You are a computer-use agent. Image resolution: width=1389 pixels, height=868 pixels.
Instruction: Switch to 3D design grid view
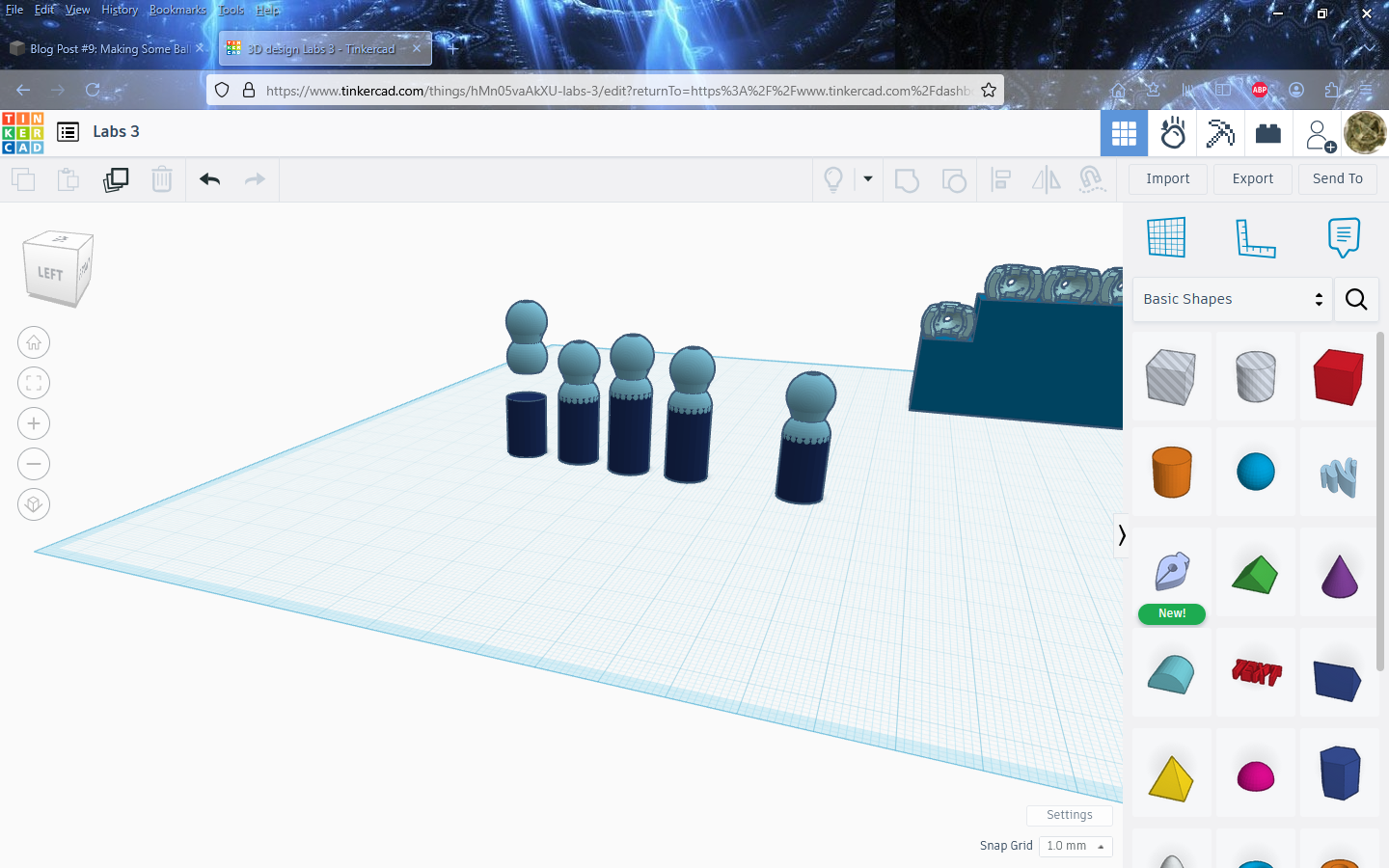(1124, 133)
